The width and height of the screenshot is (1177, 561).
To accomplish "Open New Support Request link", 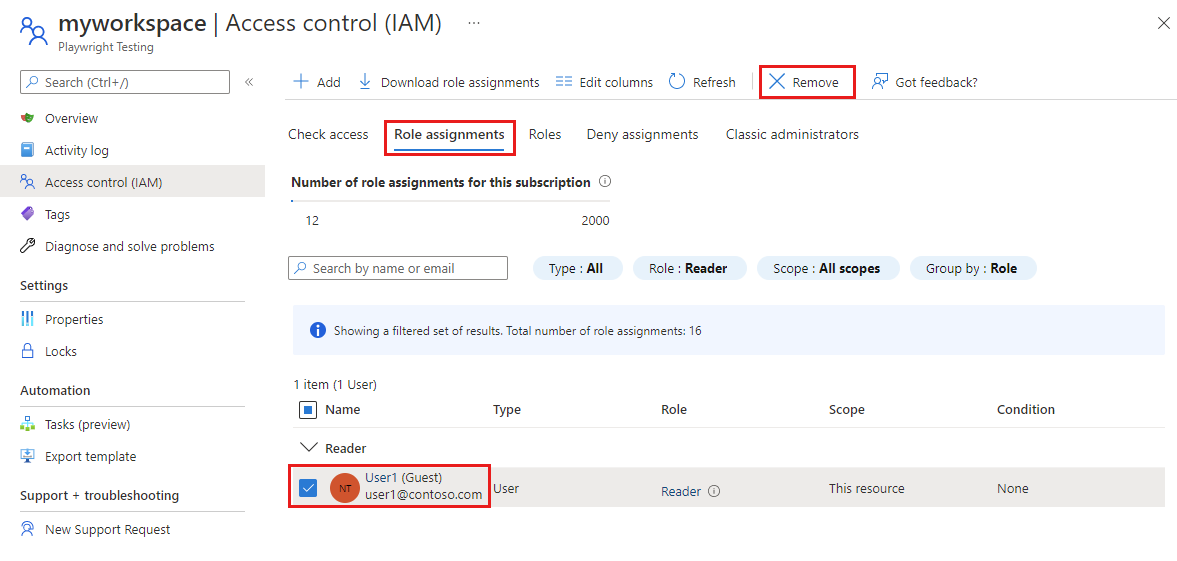I will point(107,529).
